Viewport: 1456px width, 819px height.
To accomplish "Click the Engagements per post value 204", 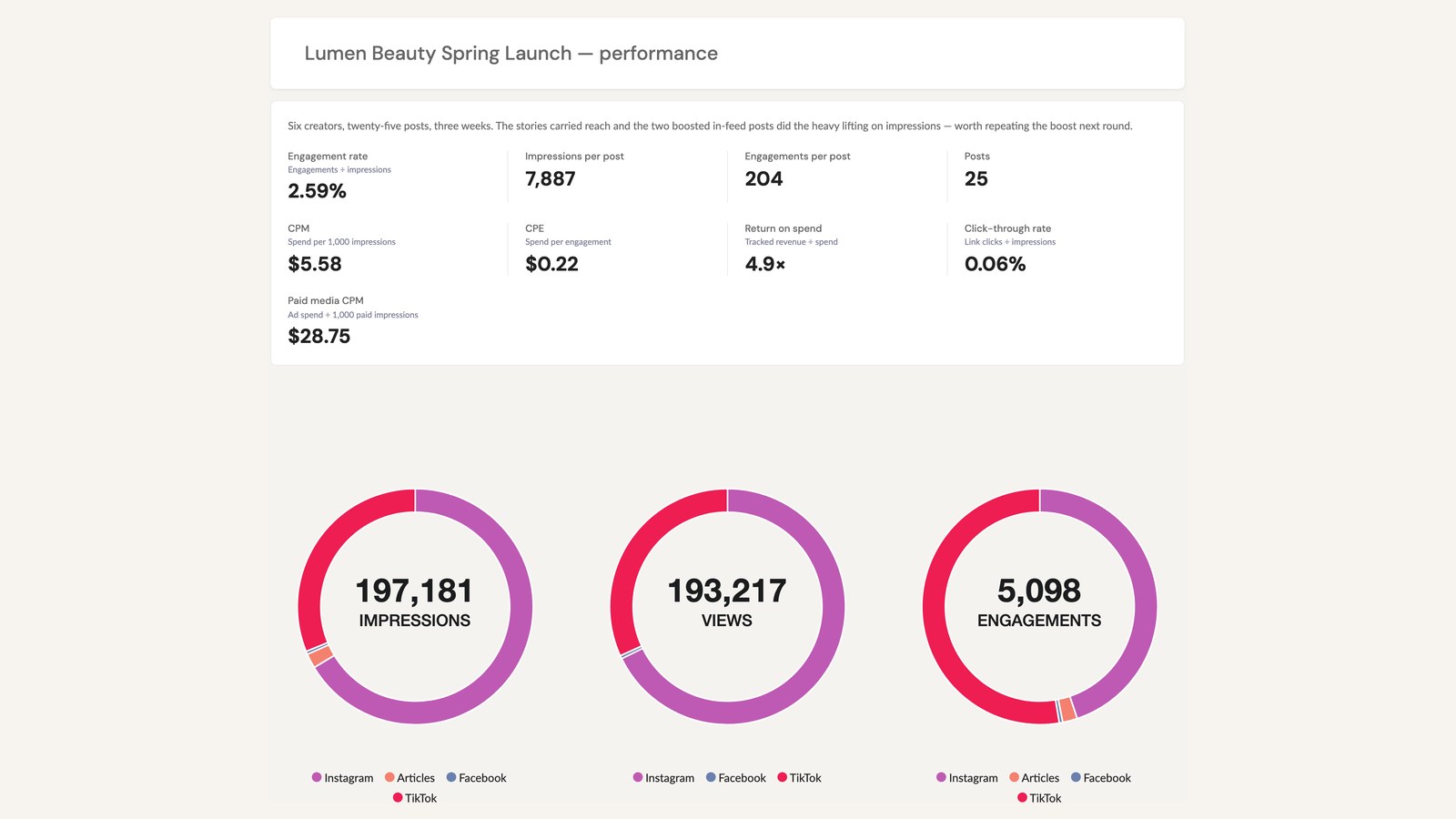I will (x=763, y=179).
